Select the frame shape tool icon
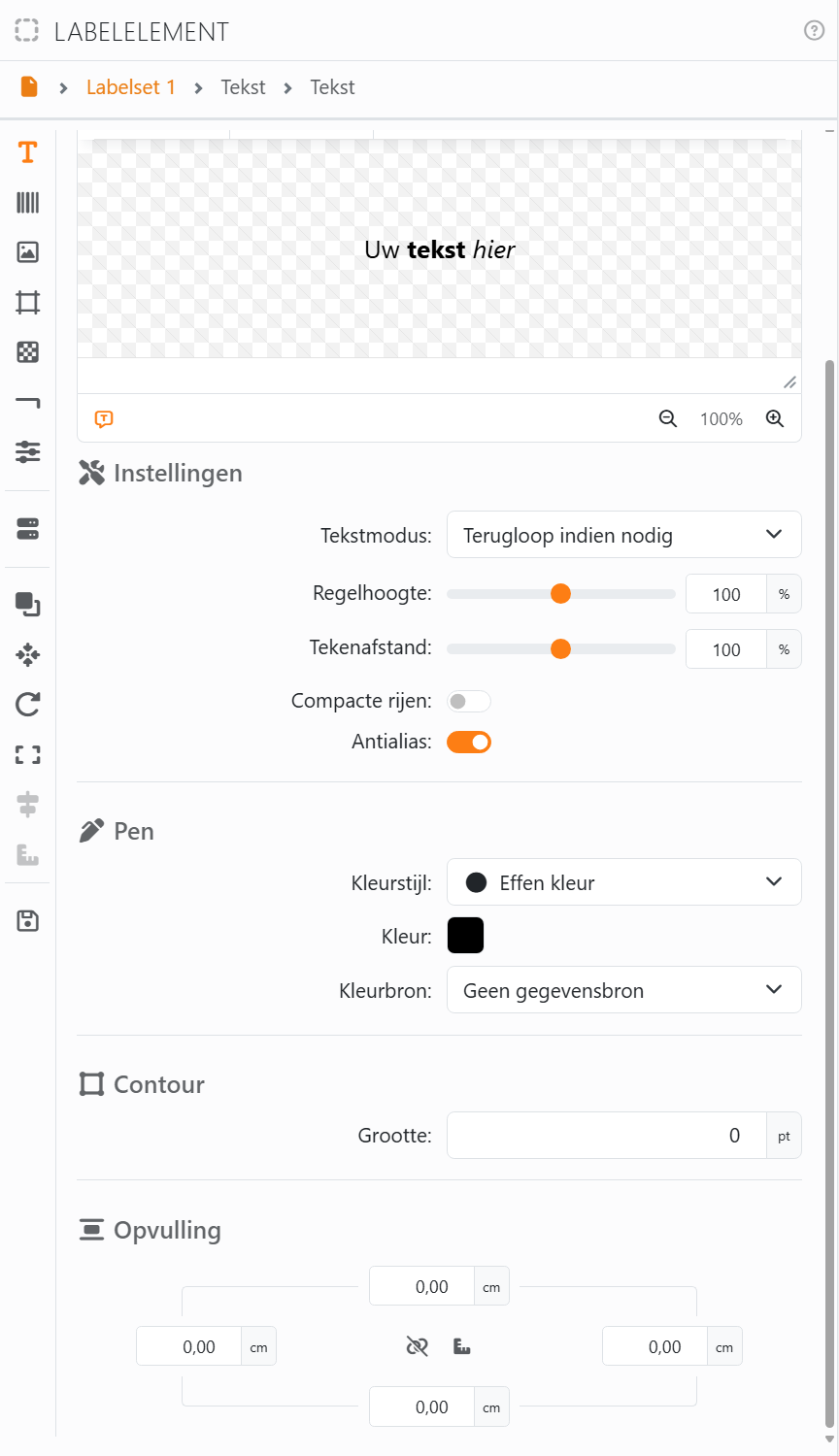Image resolution: width=839 pixels, height=1456 pixels. coord(28,303)
